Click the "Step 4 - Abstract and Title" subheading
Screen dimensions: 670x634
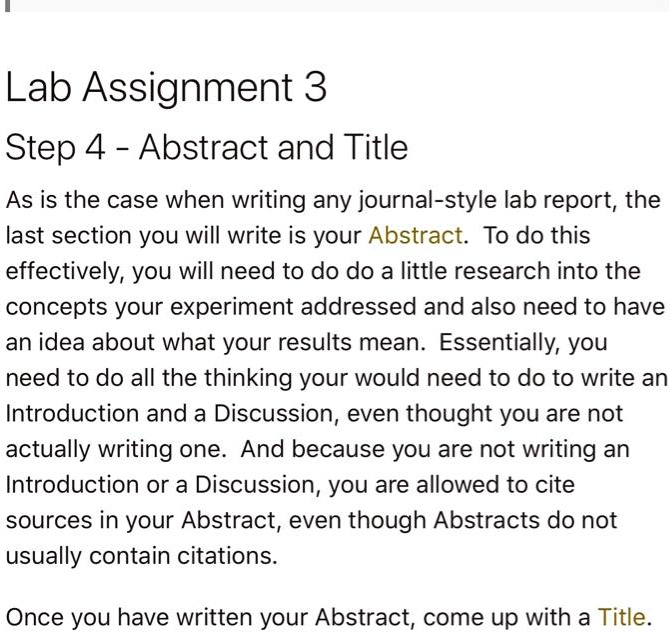207,148
